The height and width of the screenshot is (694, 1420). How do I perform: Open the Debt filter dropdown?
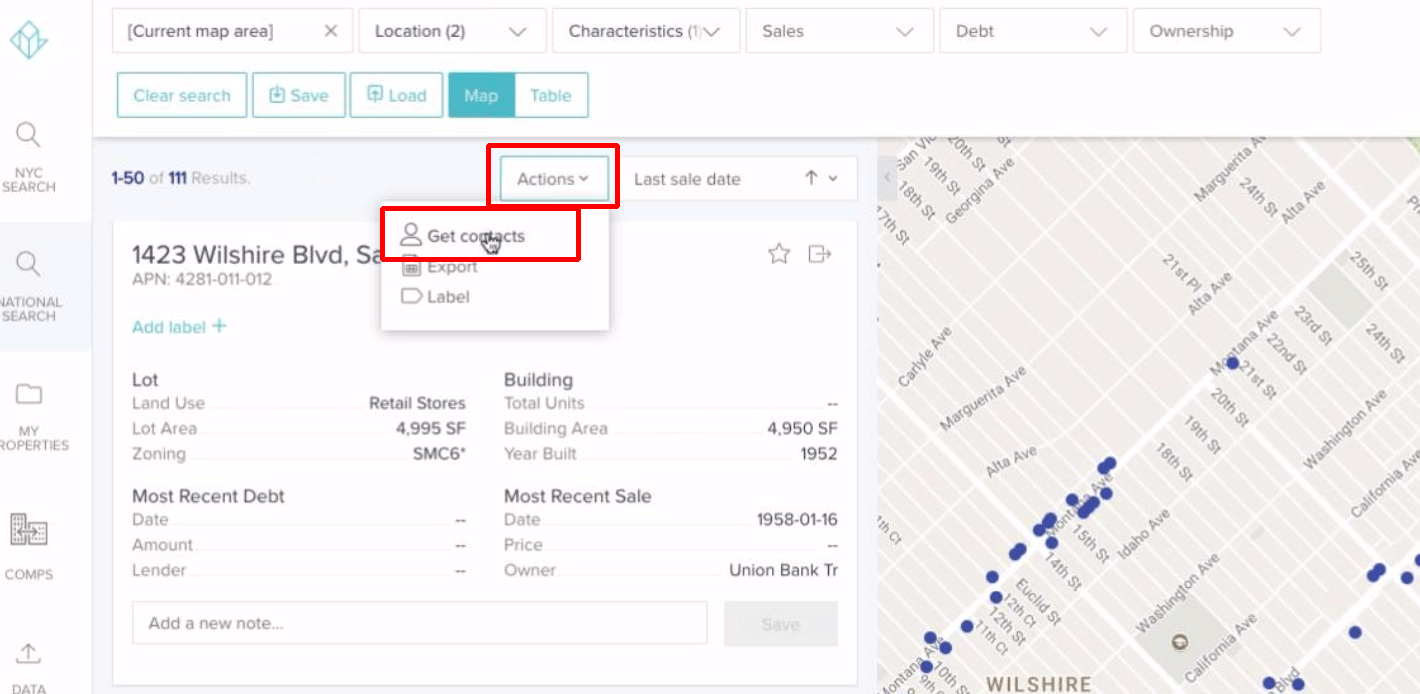coord(1033,31)
